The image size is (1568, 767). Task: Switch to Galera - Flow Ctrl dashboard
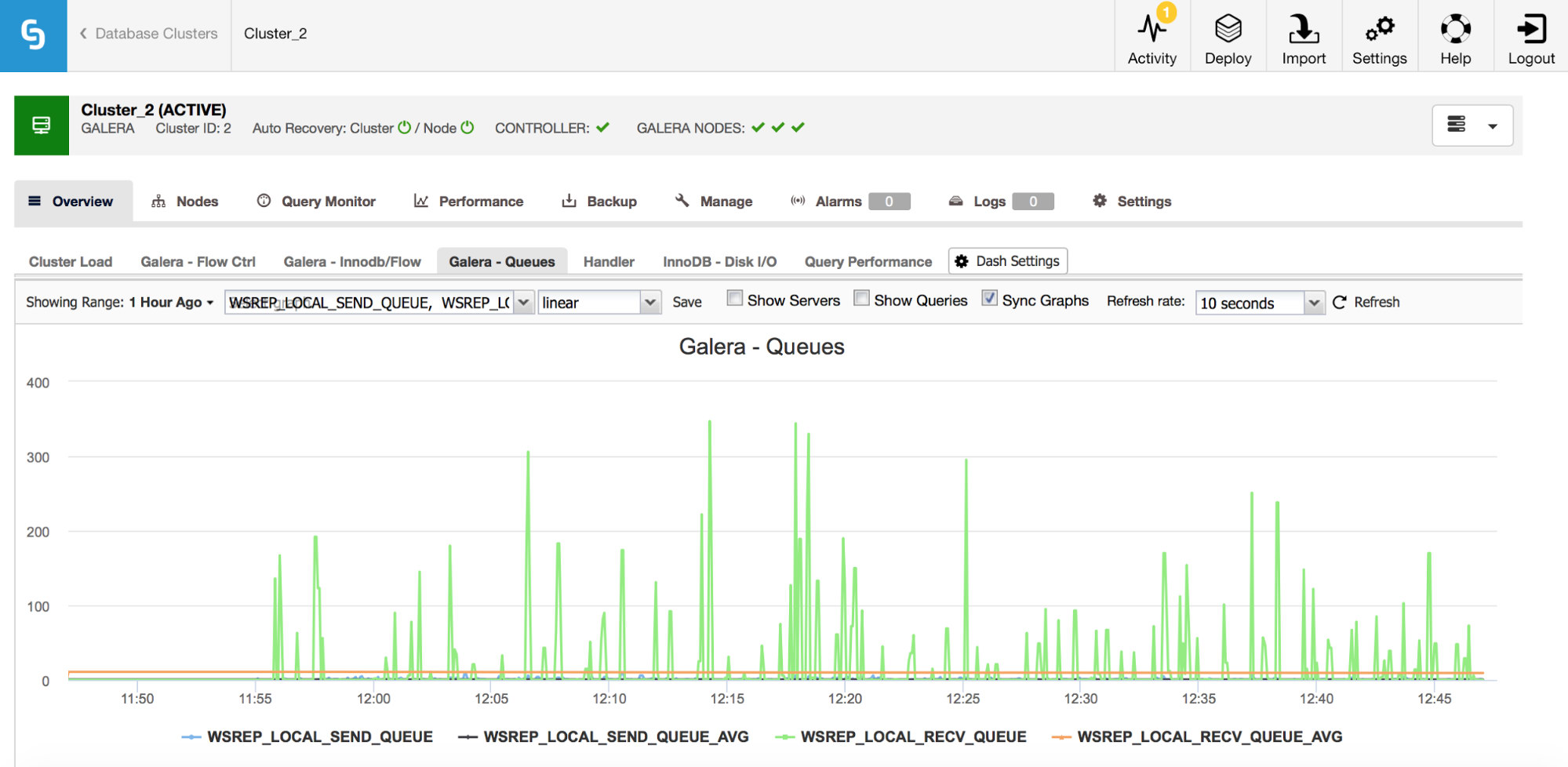(x=198, y=262)
